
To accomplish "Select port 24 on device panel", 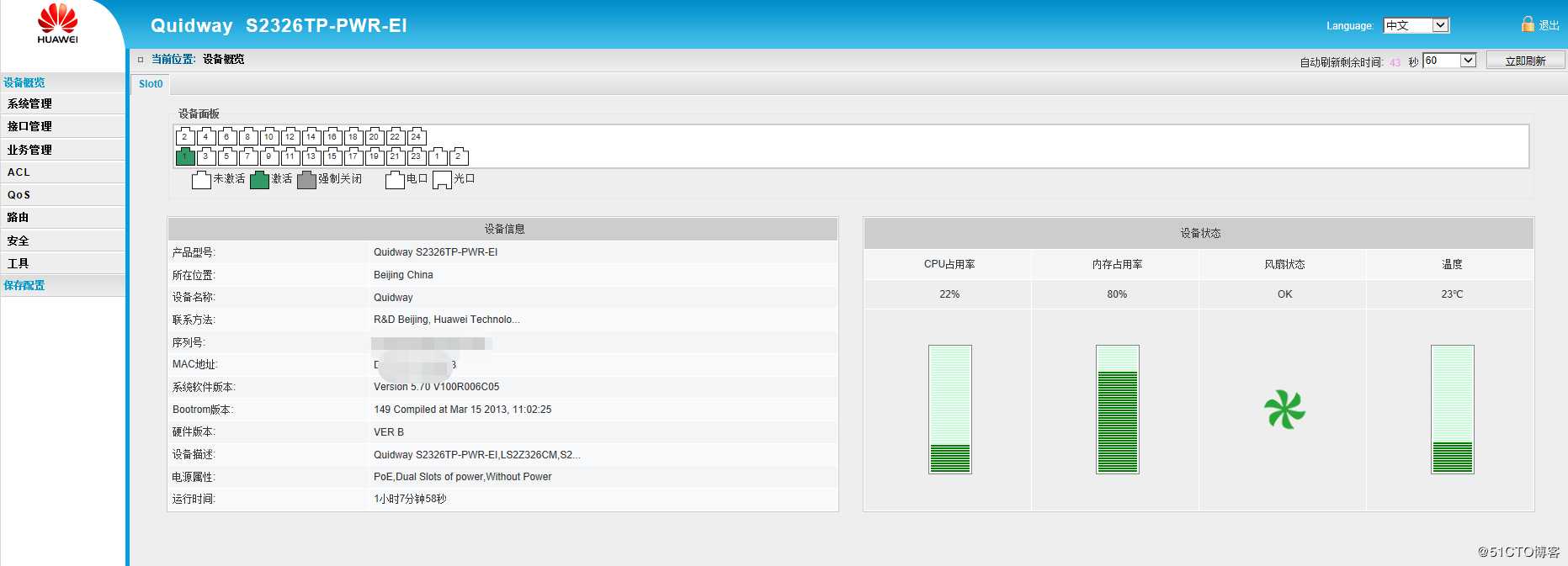I will (417, 136).
